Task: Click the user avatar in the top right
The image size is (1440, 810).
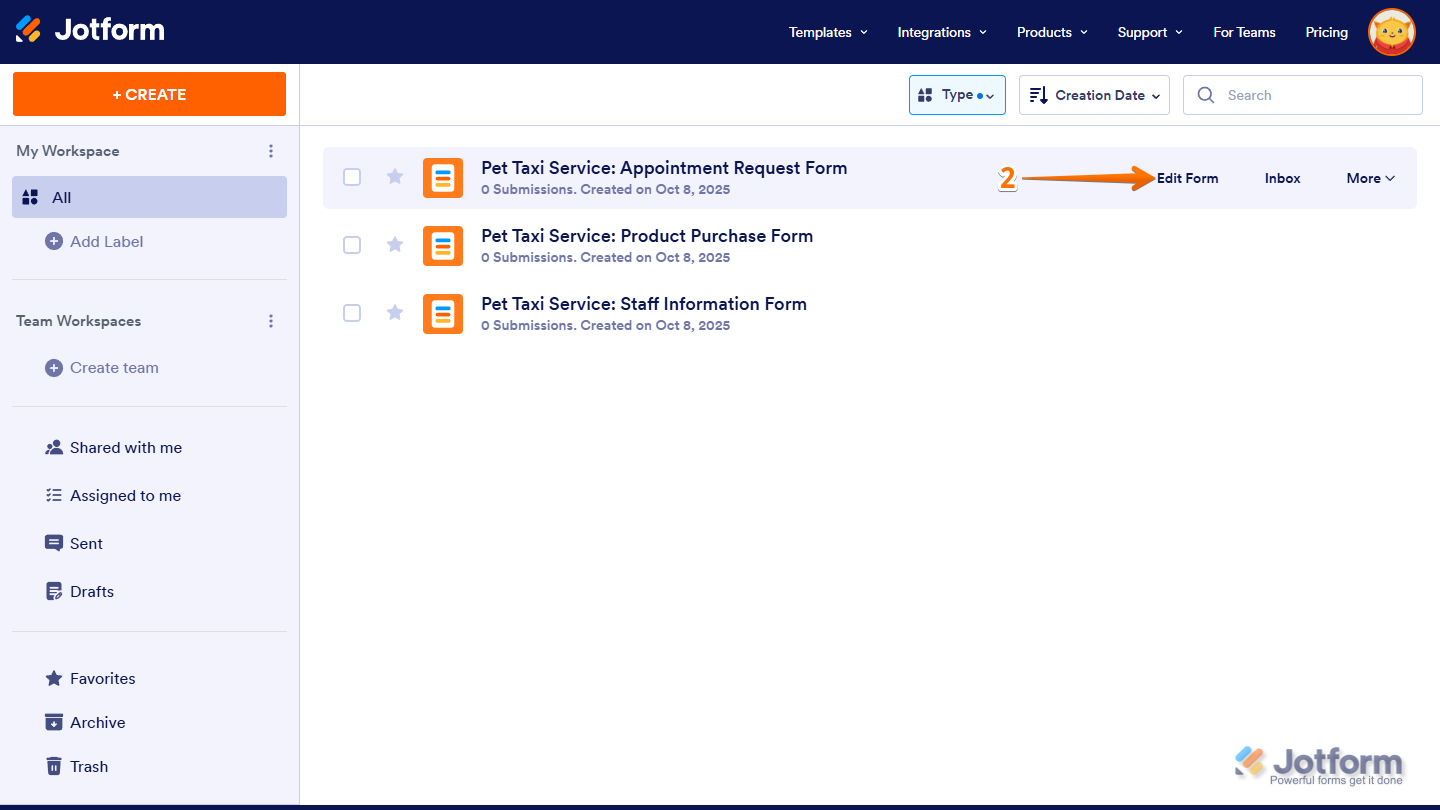Action: [x=1391, y=31]
